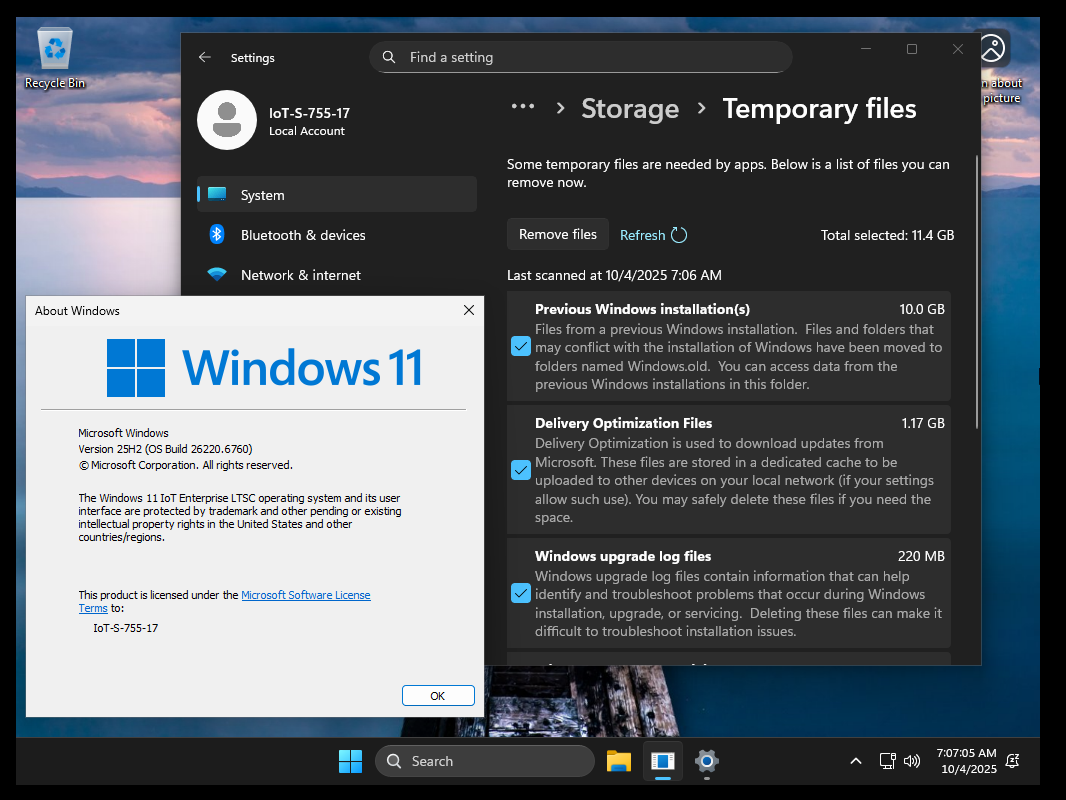Click the 220 MB size value
1066x800 pixels.
[921, 556]
